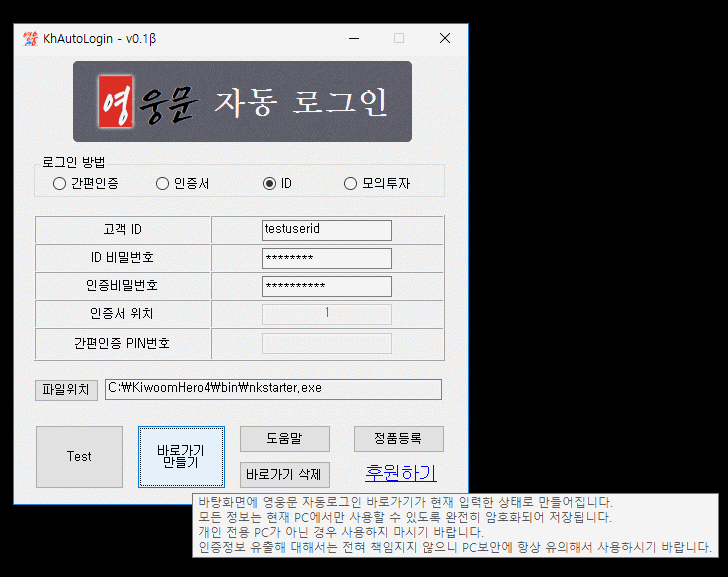The height and width of the screenshot is (577, 728).
Task: Minimize the KhAutoLogin window
Action: click(x=353, y=39)
